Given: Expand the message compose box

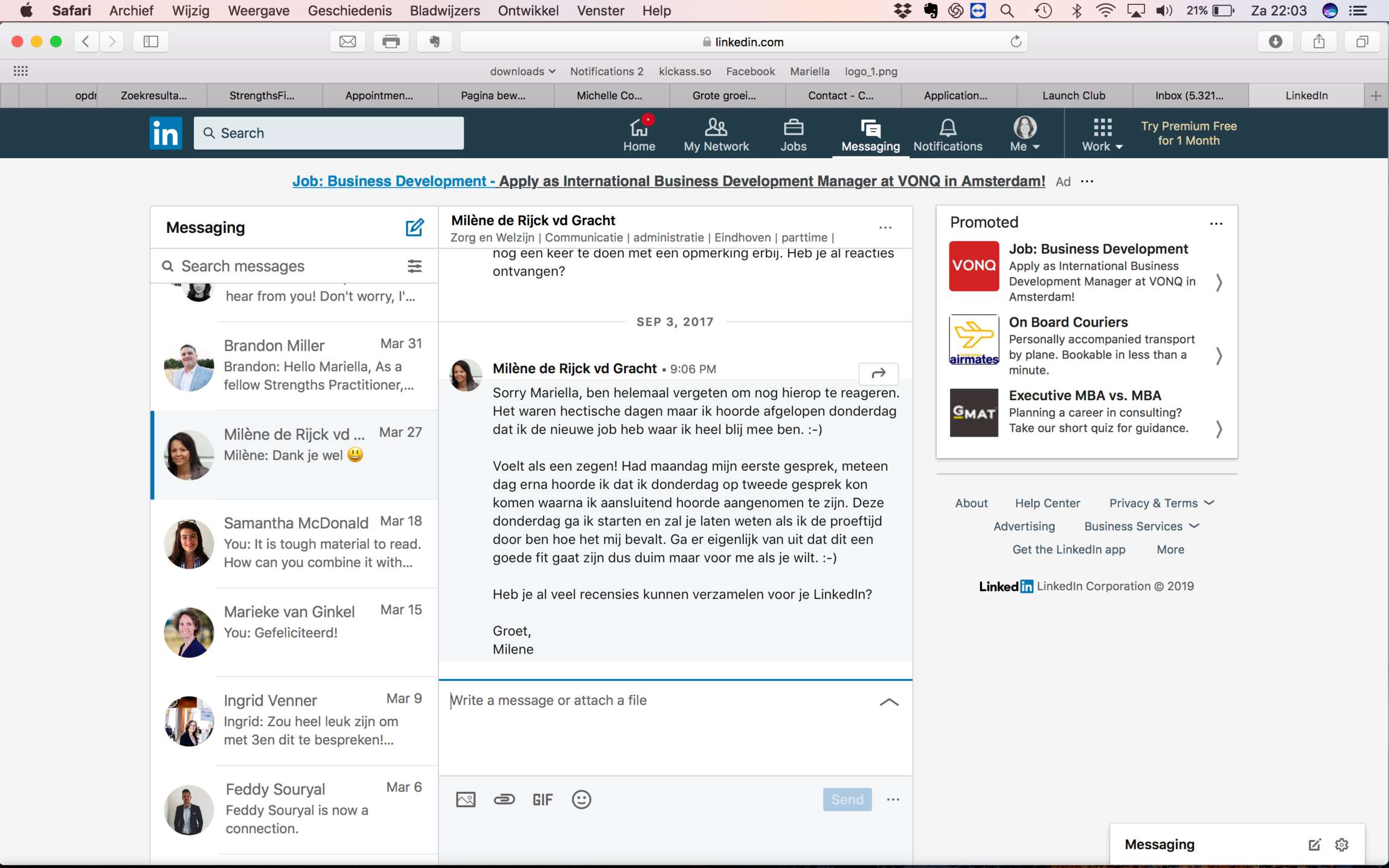Looking at the screenshot, I should tap(888, 702).
